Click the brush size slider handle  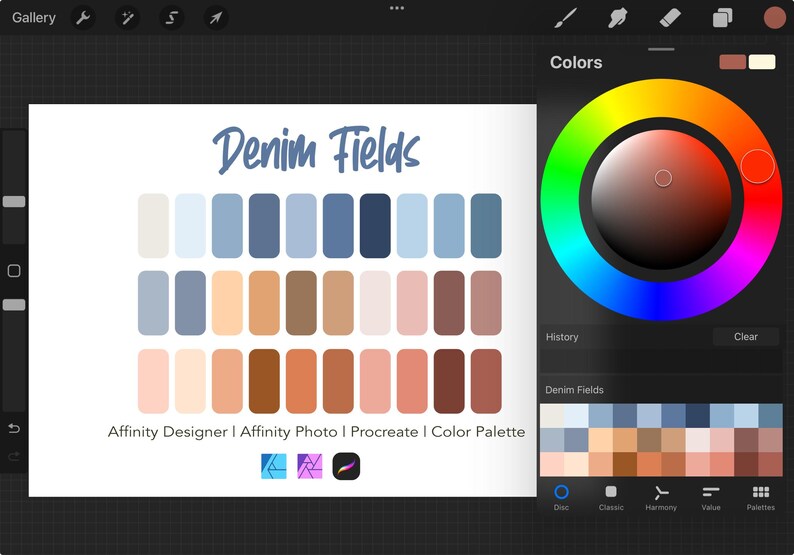(14, 202)
